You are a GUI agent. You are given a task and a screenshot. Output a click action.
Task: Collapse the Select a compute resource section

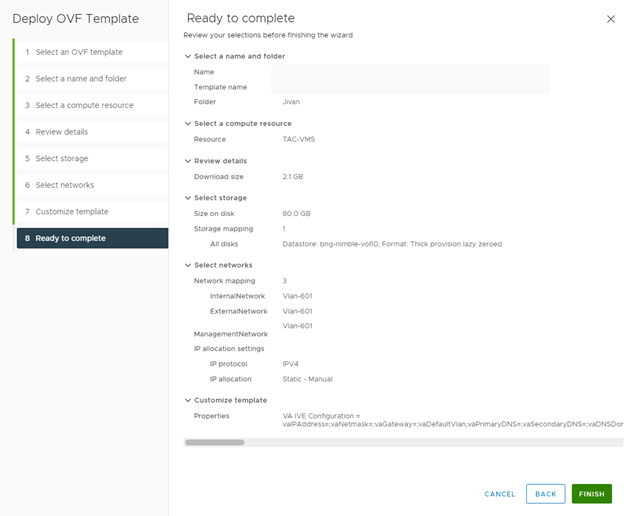click(x=188, y=124)
